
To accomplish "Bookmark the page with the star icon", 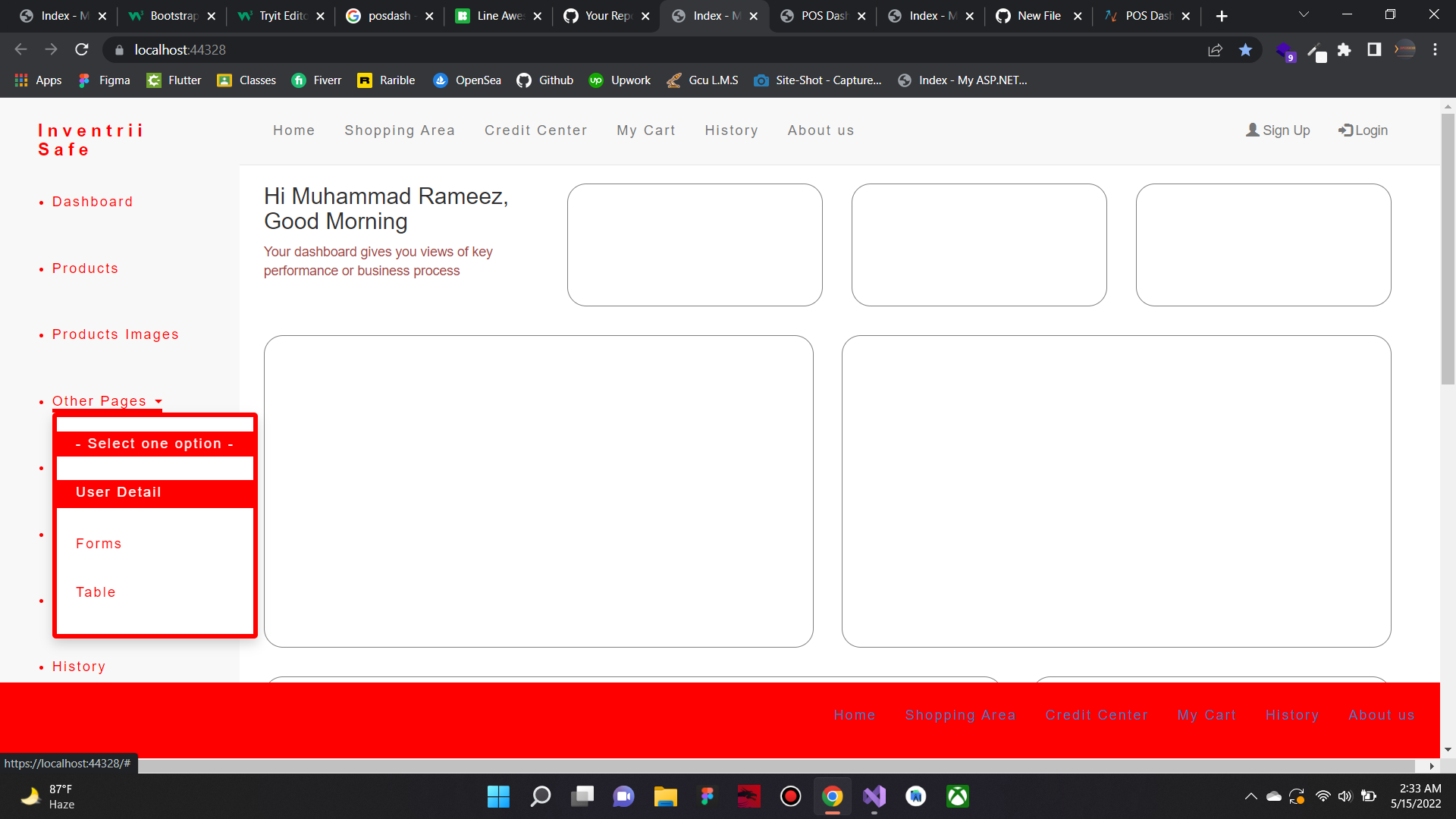I will 1244,49.
